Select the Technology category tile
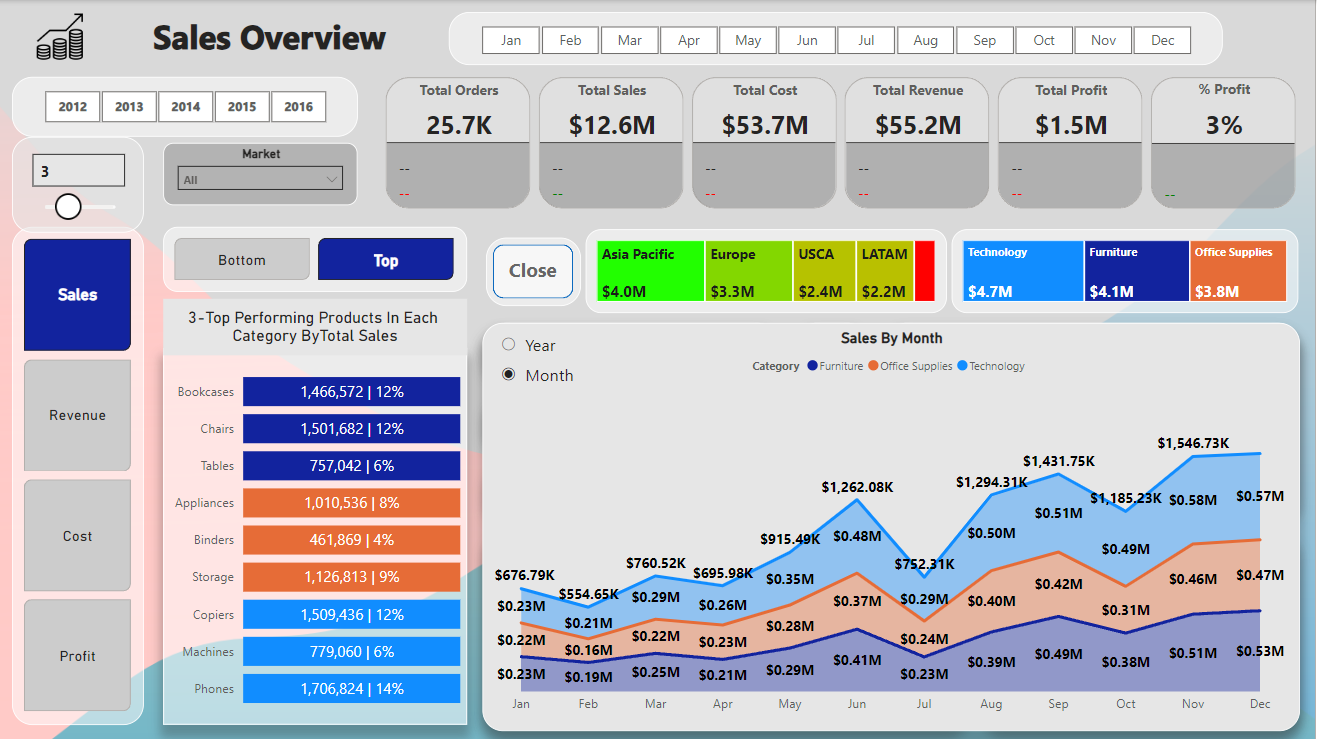The height and width of the screenshot is (739, 1317). 1022,270
